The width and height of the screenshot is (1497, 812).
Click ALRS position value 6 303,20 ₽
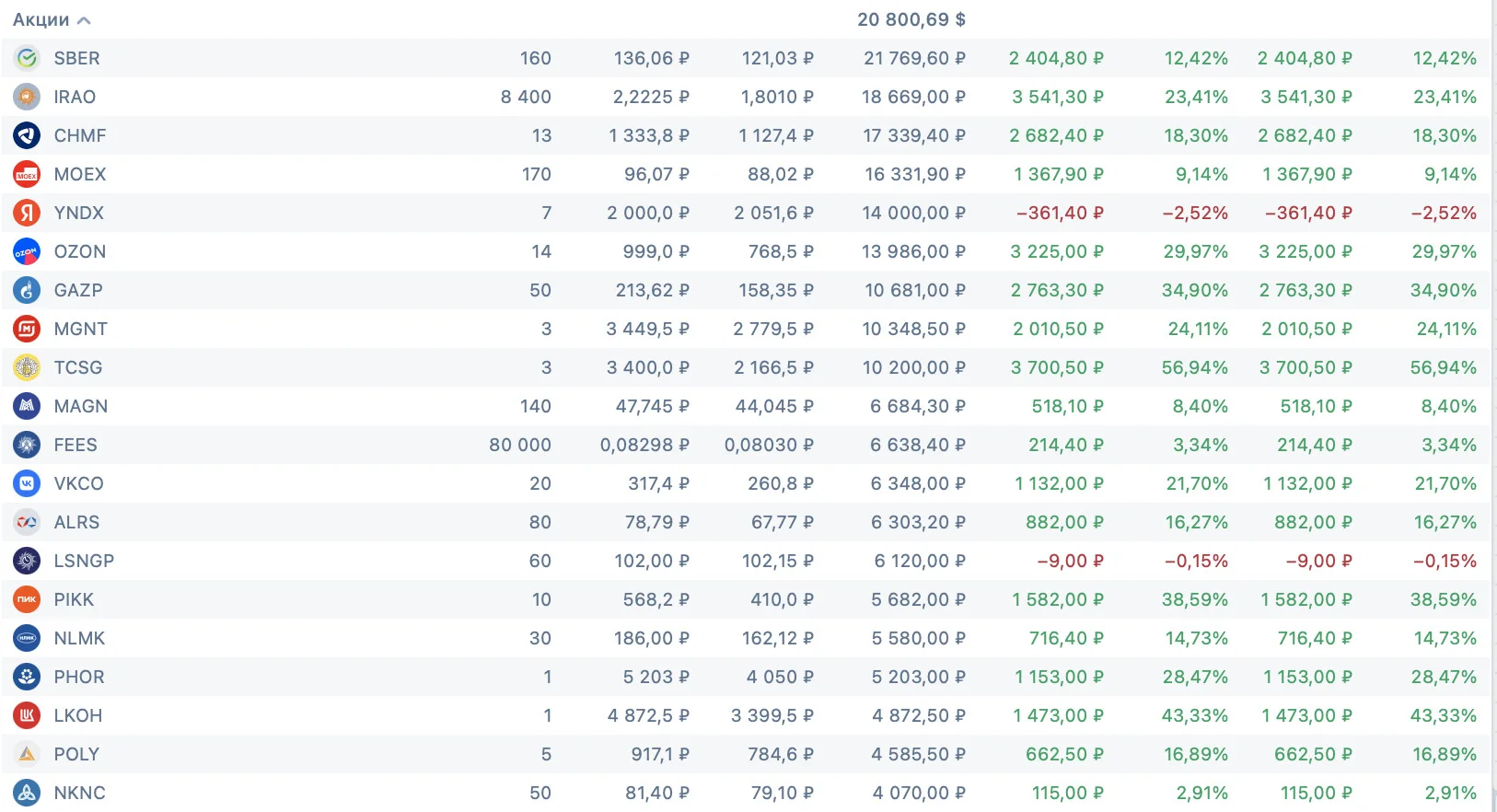tap(918, 522)
